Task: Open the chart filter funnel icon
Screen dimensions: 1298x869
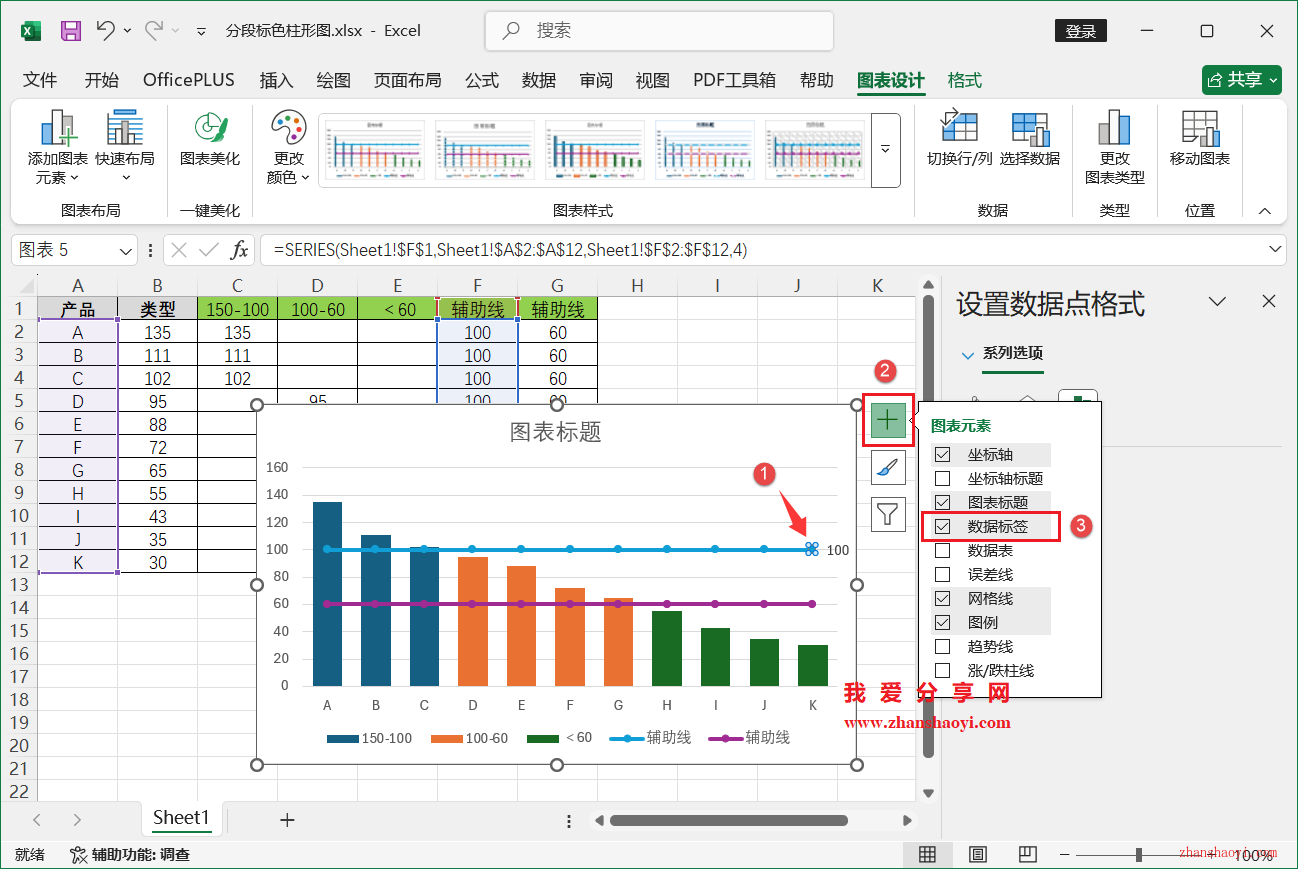Action: pyautogui.click(x=888, y=513)
